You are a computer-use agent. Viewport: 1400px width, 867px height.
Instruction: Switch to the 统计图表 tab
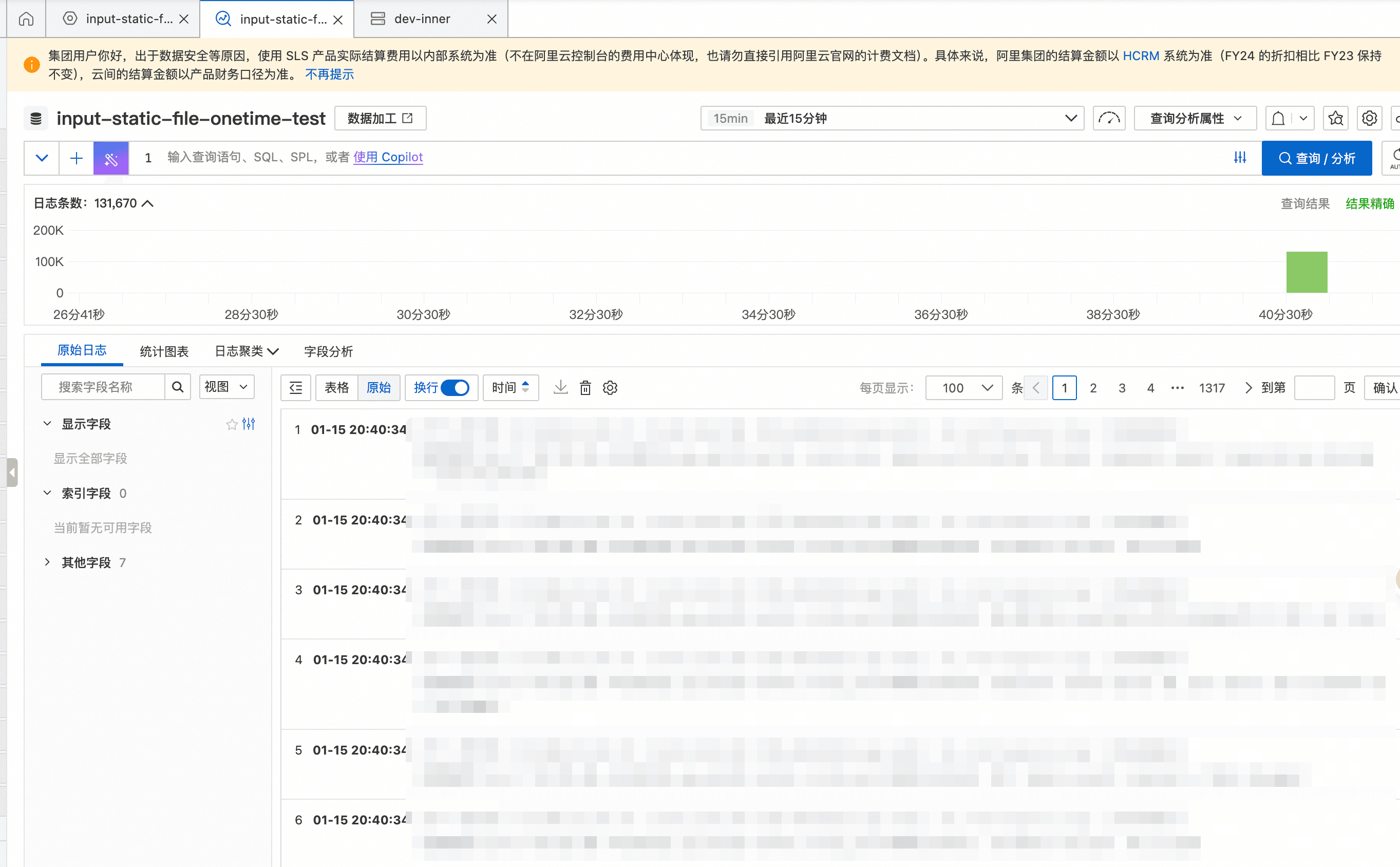coord(164,351)
